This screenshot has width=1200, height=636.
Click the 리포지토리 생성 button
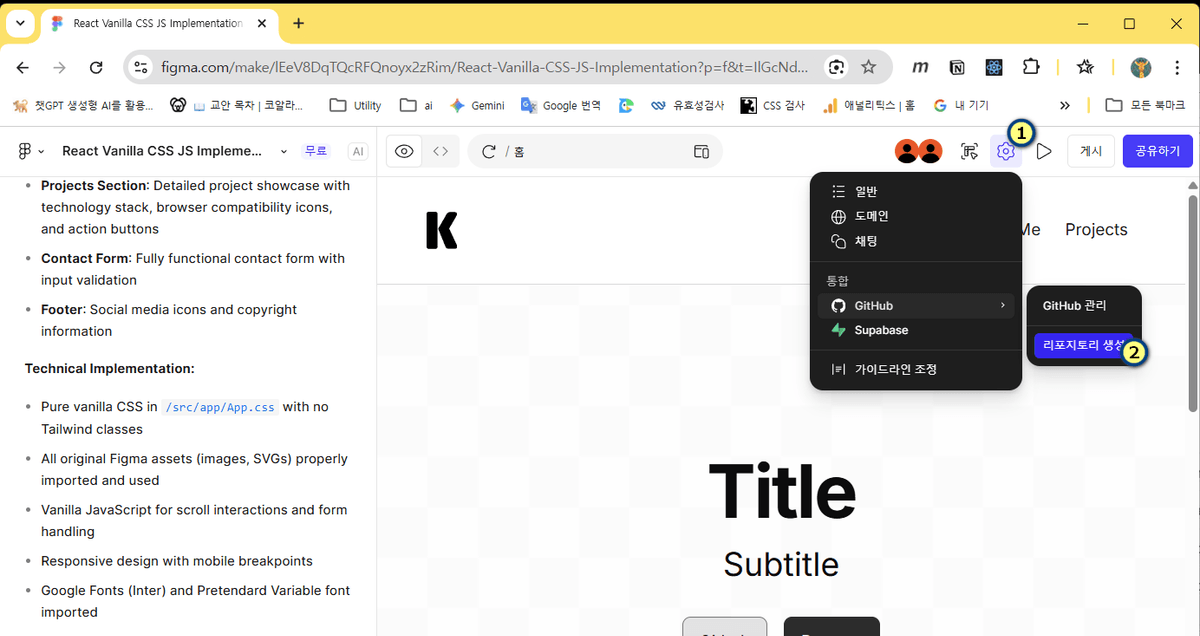1082,344
